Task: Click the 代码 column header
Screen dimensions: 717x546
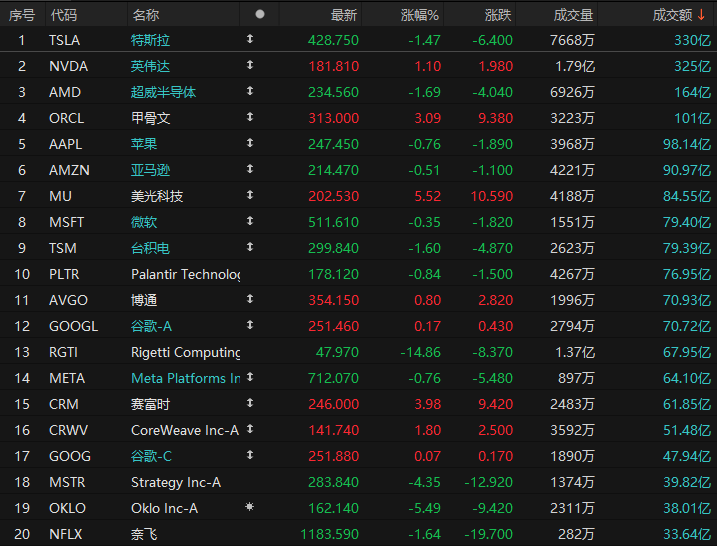Action: tap(64, 15)
